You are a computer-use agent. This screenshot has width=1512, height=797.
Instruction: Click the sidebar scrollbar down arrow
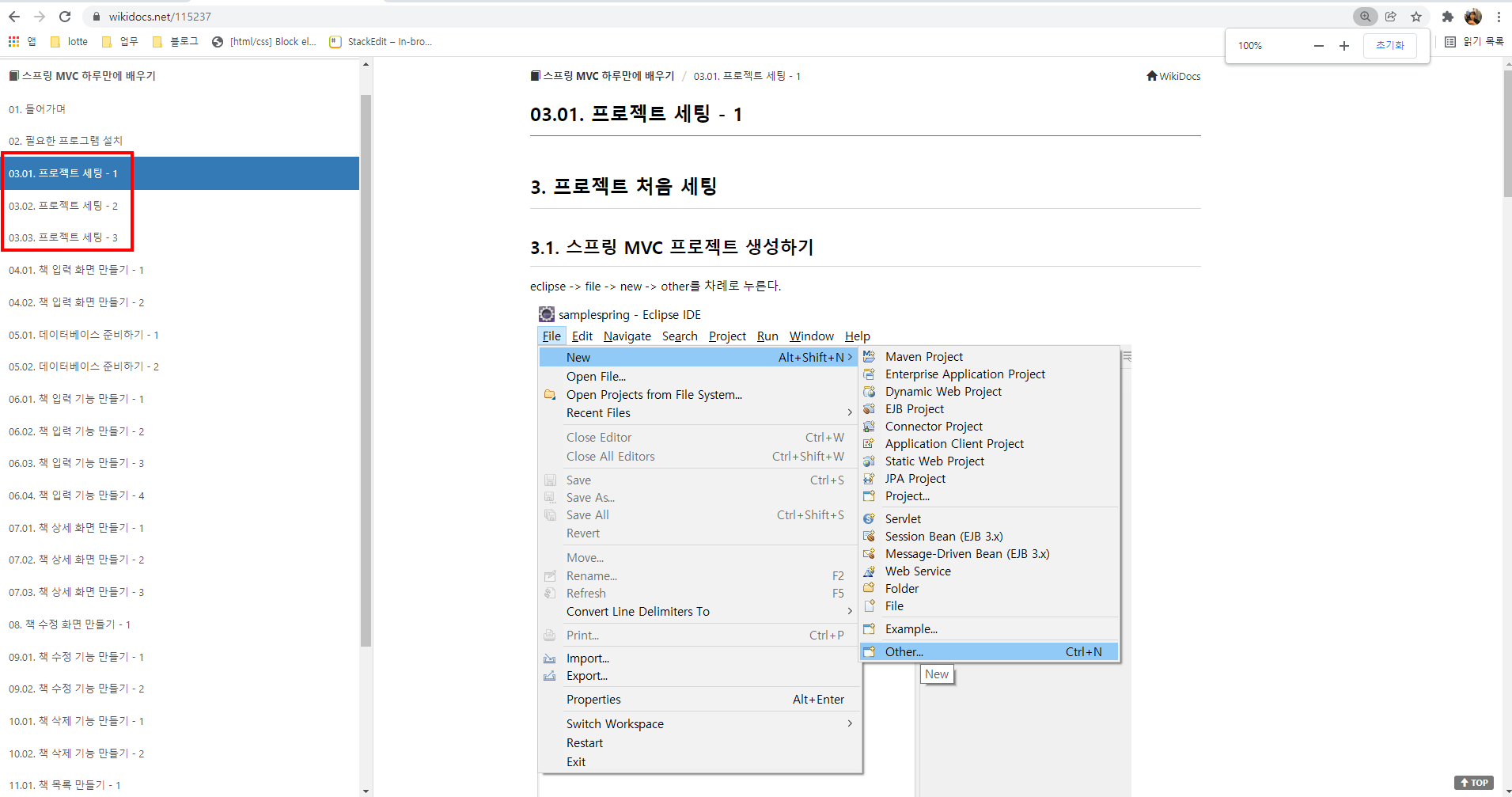point(366,791)
